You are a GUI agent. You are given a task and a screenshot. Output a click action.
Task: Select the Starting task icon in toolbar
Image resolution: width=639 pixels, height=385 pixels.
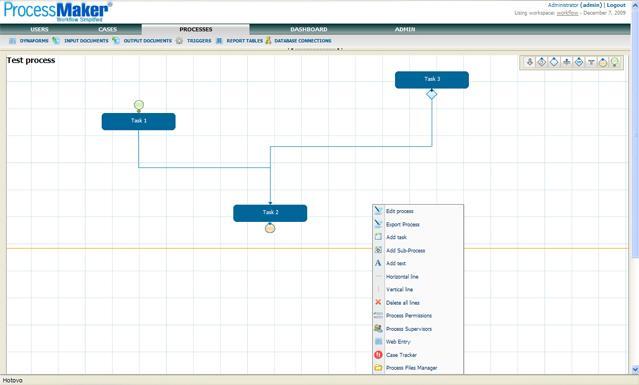[x=615, y=62]
